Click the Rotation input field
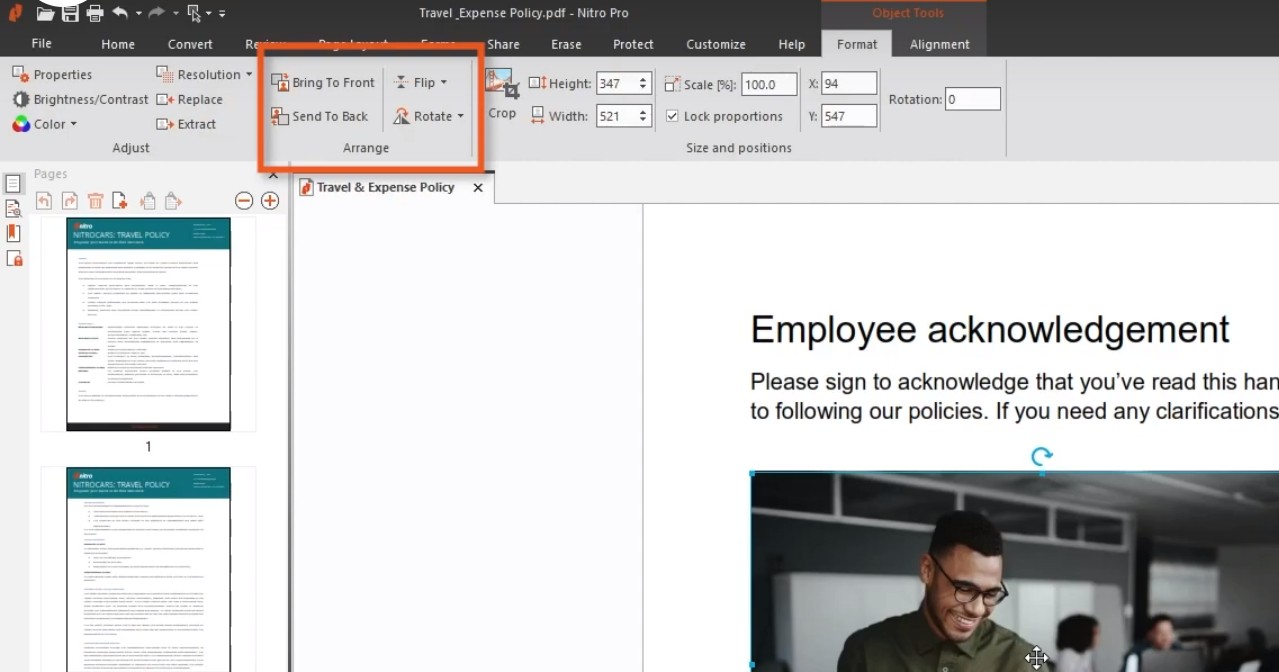The image size is (1279, 672). point(972,99)
